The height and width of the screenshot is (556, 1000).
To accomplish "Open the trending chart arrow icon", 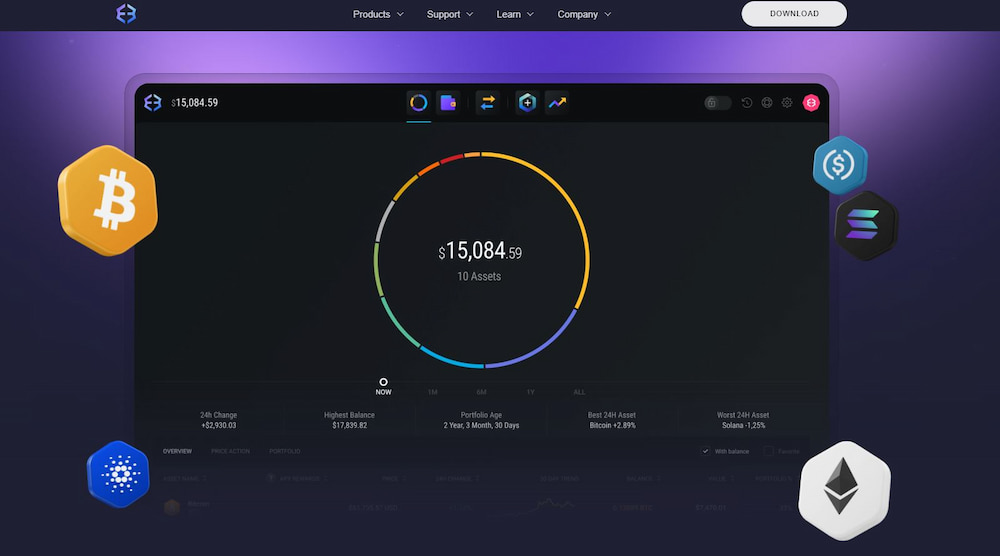I will coord(556,103).
